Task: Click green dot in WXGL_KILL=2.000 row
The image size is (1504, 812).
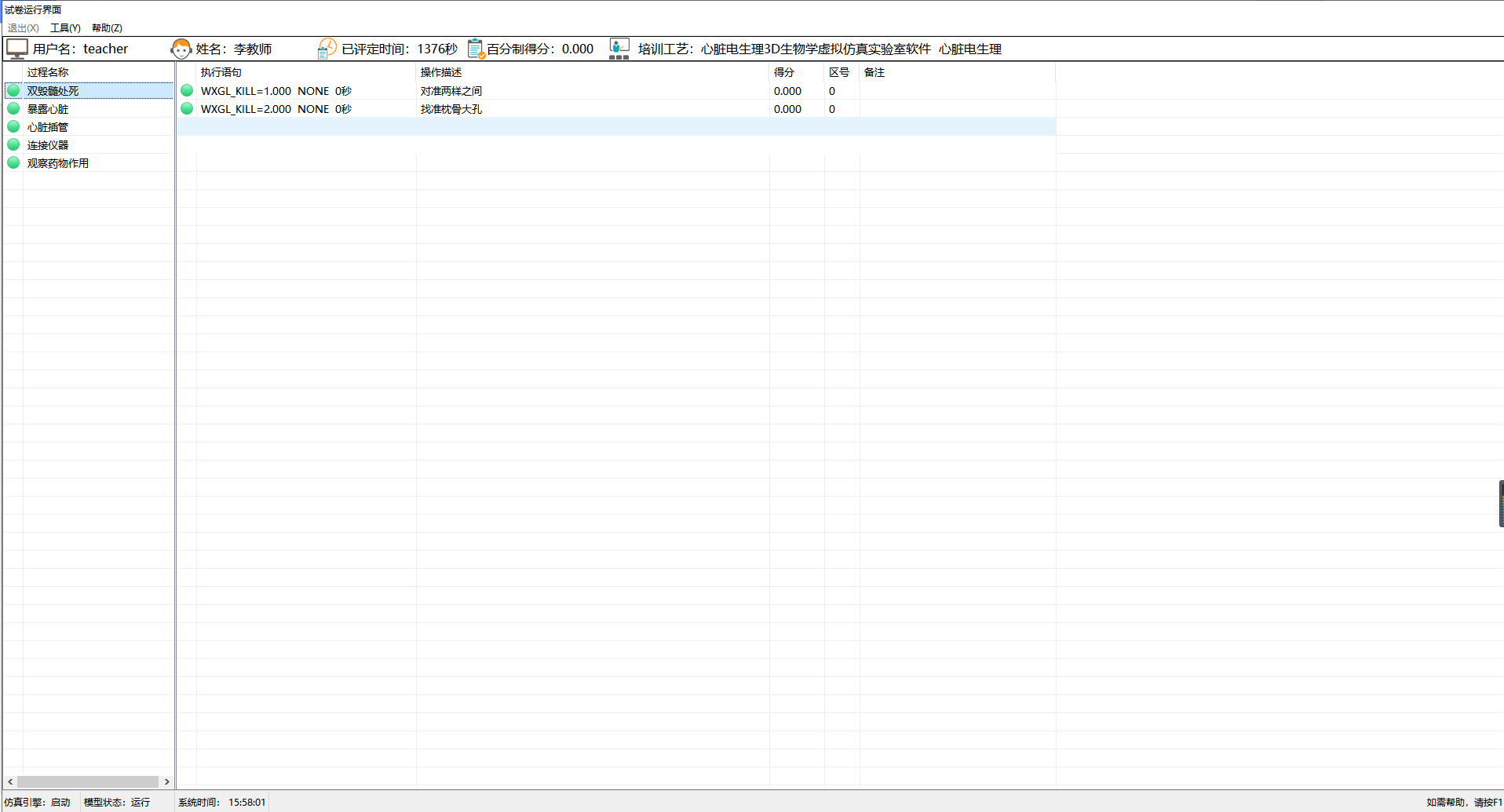Action: tap(187, 108)
